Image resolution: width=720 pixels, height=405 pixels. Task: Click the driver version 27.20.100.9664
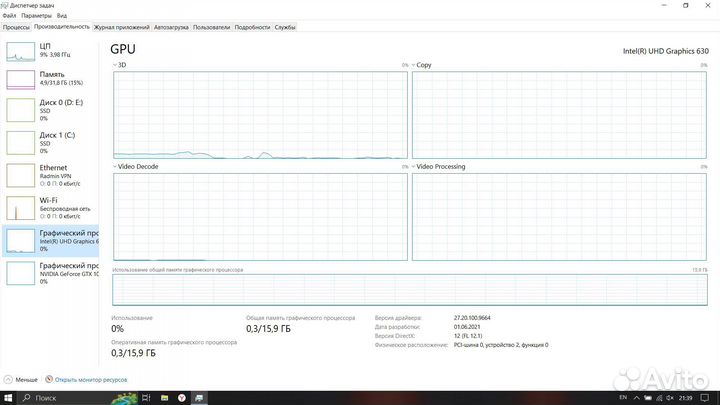[472, 318]
